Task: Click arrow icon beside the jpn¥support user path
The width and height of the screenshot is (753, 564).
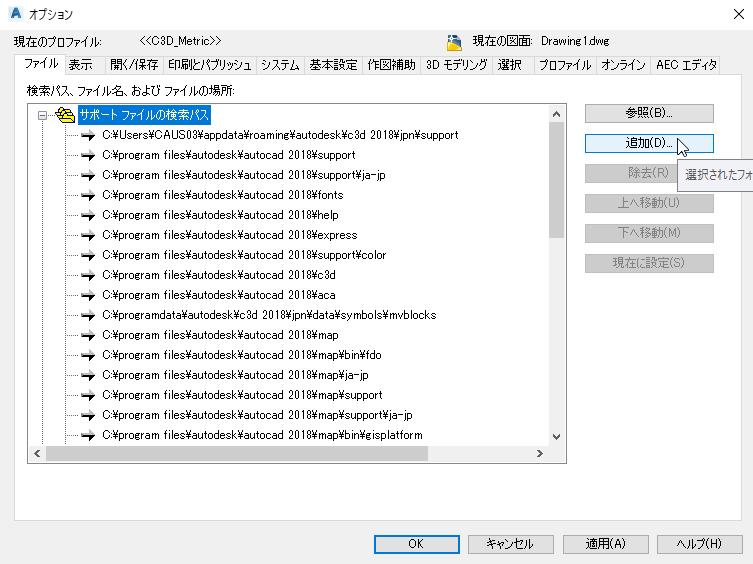Action: [88, 135]
